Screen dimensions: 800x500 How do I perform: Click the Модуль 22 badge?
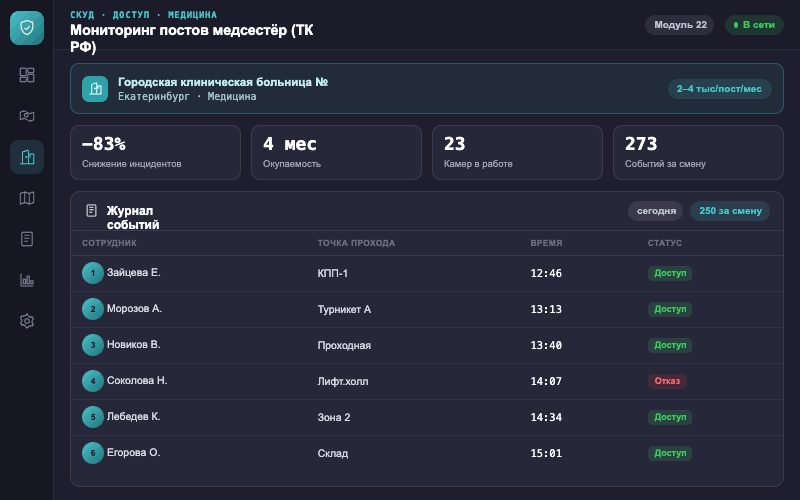click(x=680, y=24)
